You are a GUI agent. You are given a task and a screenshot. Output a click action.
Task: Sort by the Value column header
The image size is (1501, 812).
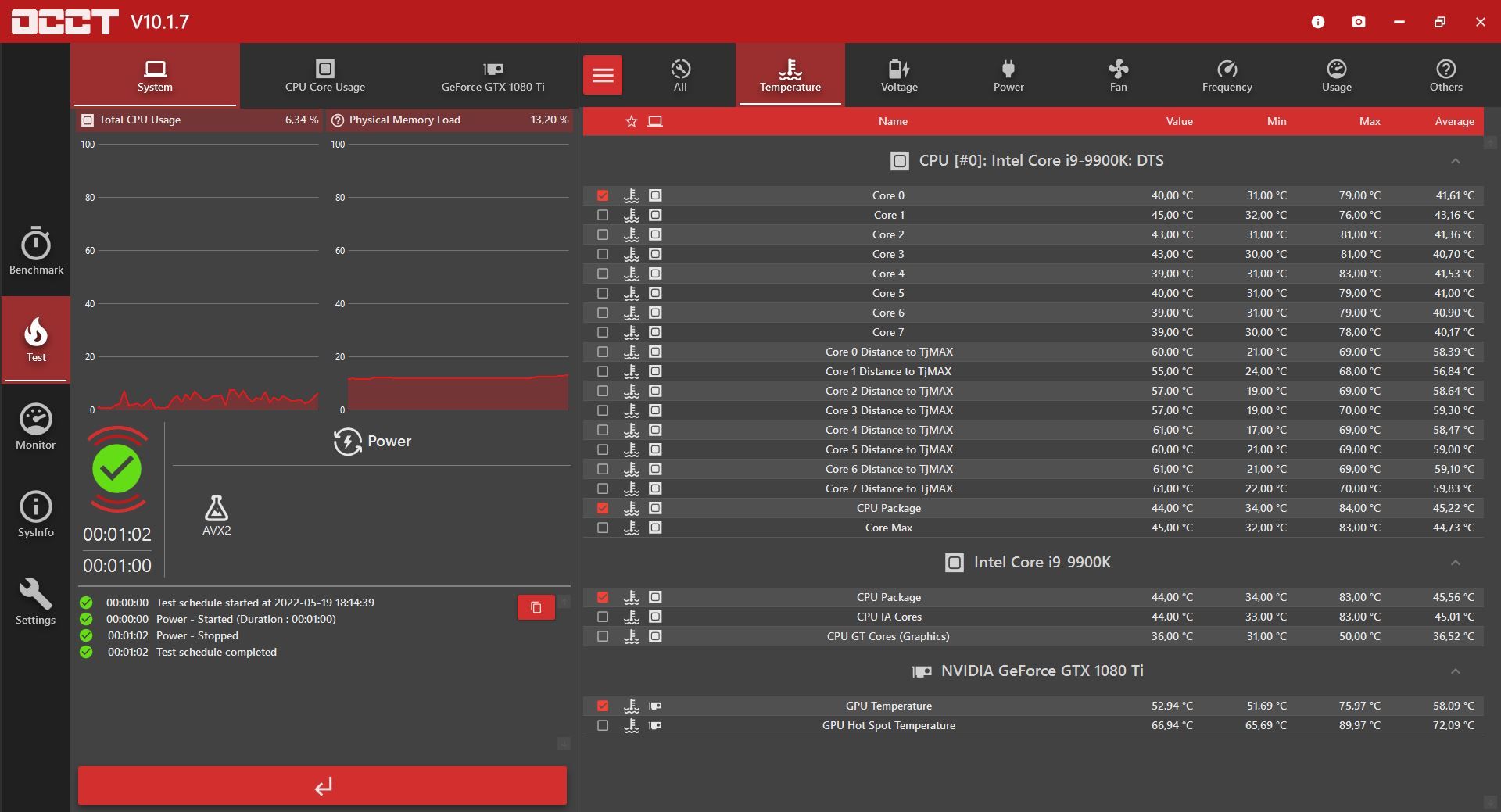1179,121
